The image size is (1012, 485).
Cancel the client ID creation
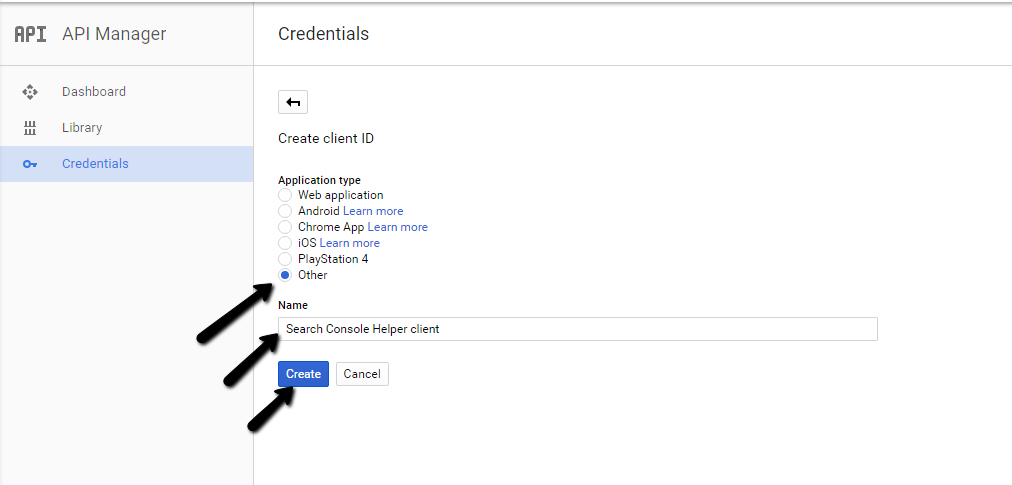pyautogui.click(x=362, y=374)
